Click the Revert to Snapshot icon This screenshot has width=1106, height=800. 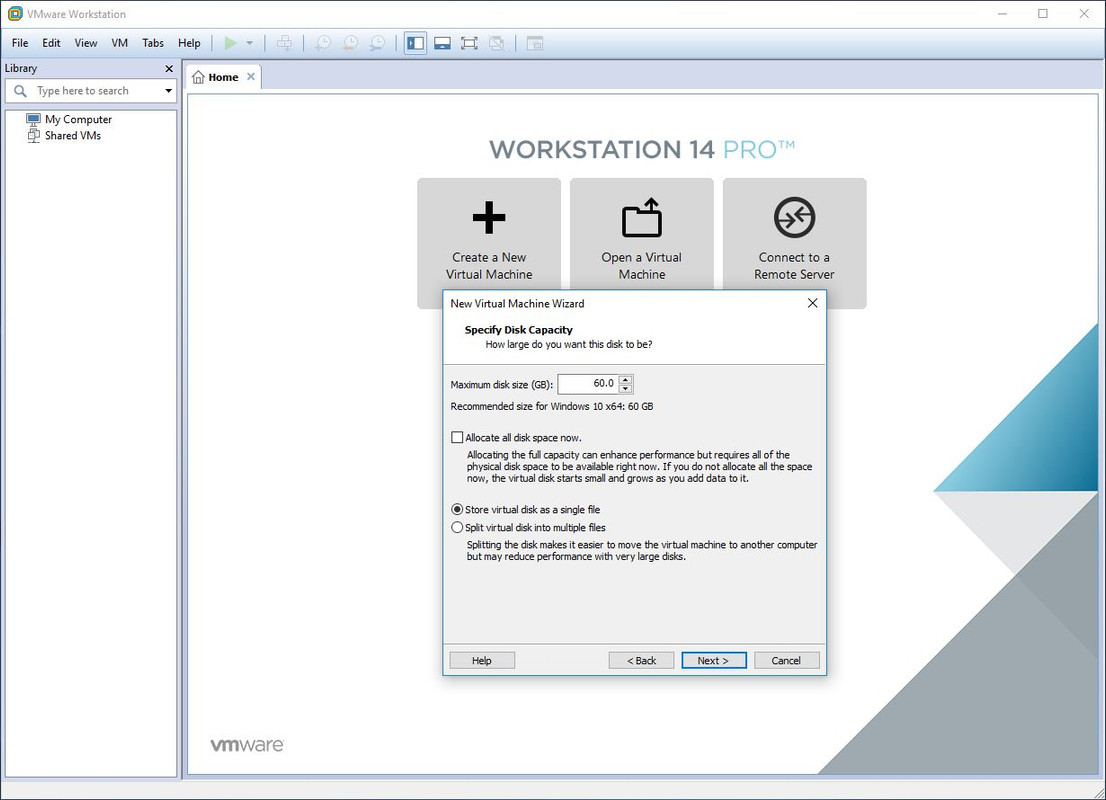pyautogui.click(x=350, y=43)
